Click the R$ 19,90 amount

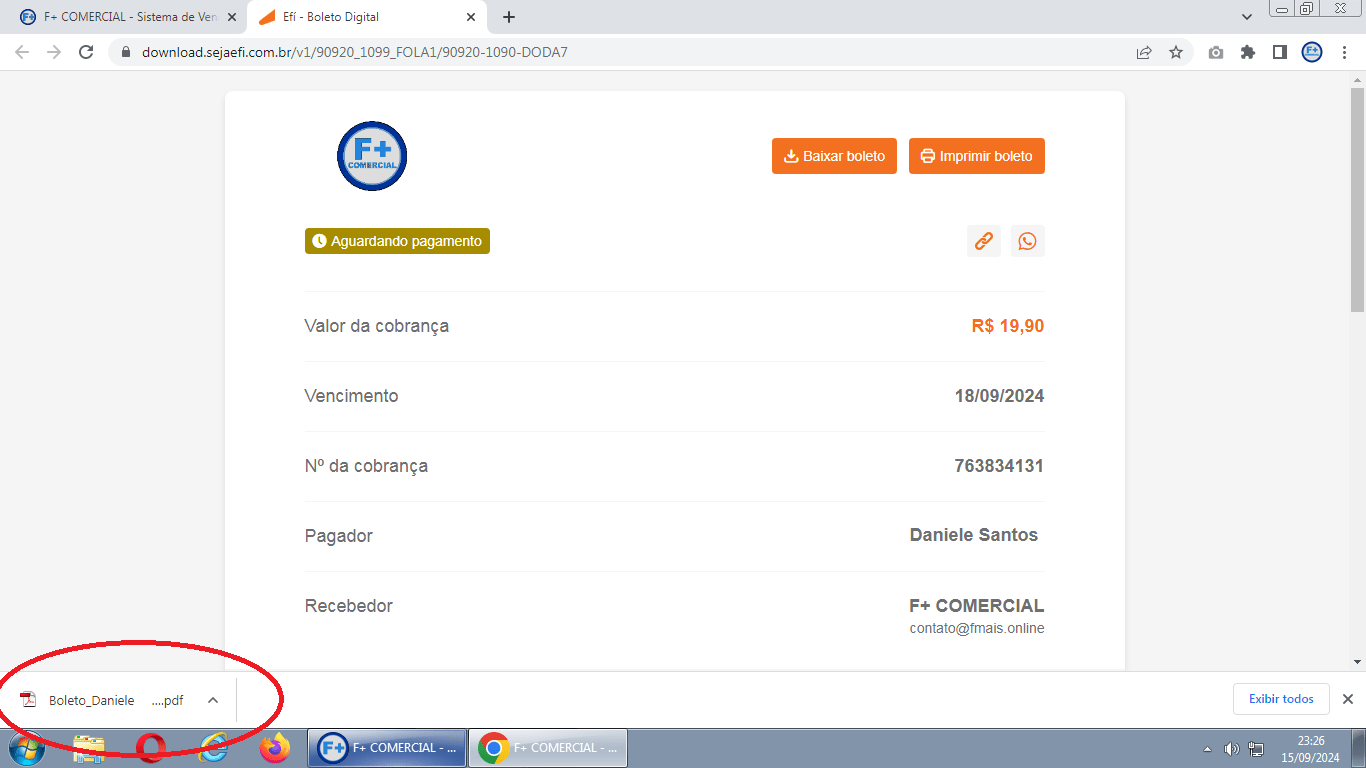[1008, 326]
